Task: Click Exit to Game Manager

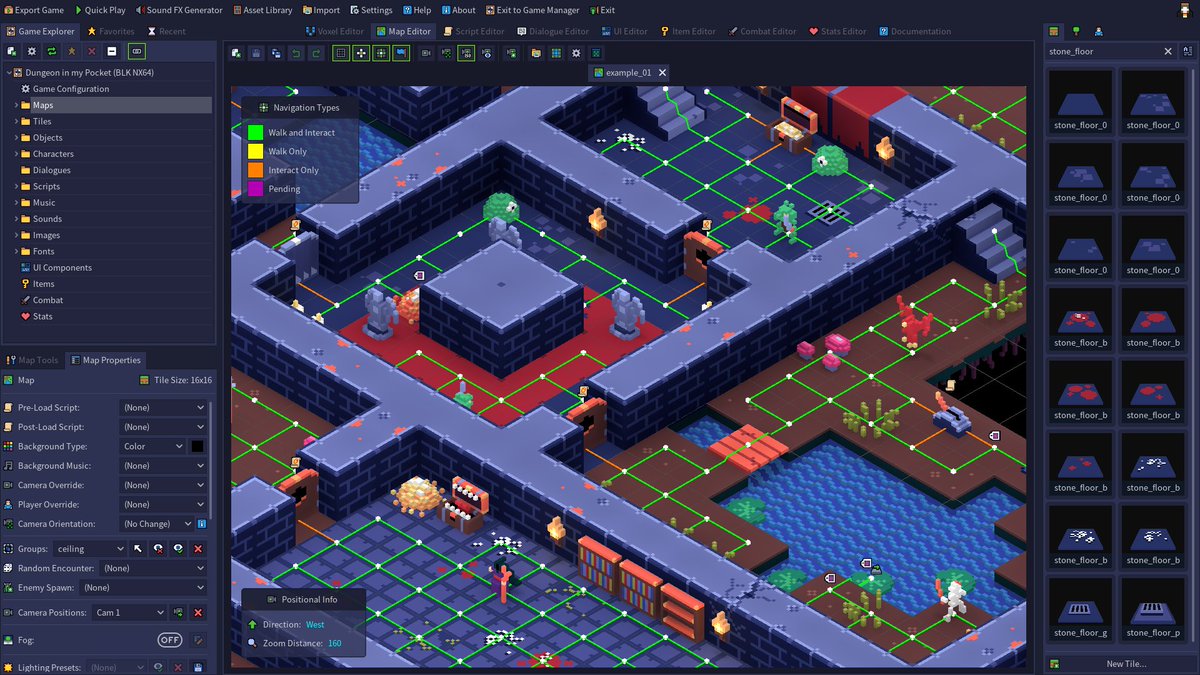Action: pos(532,10)
